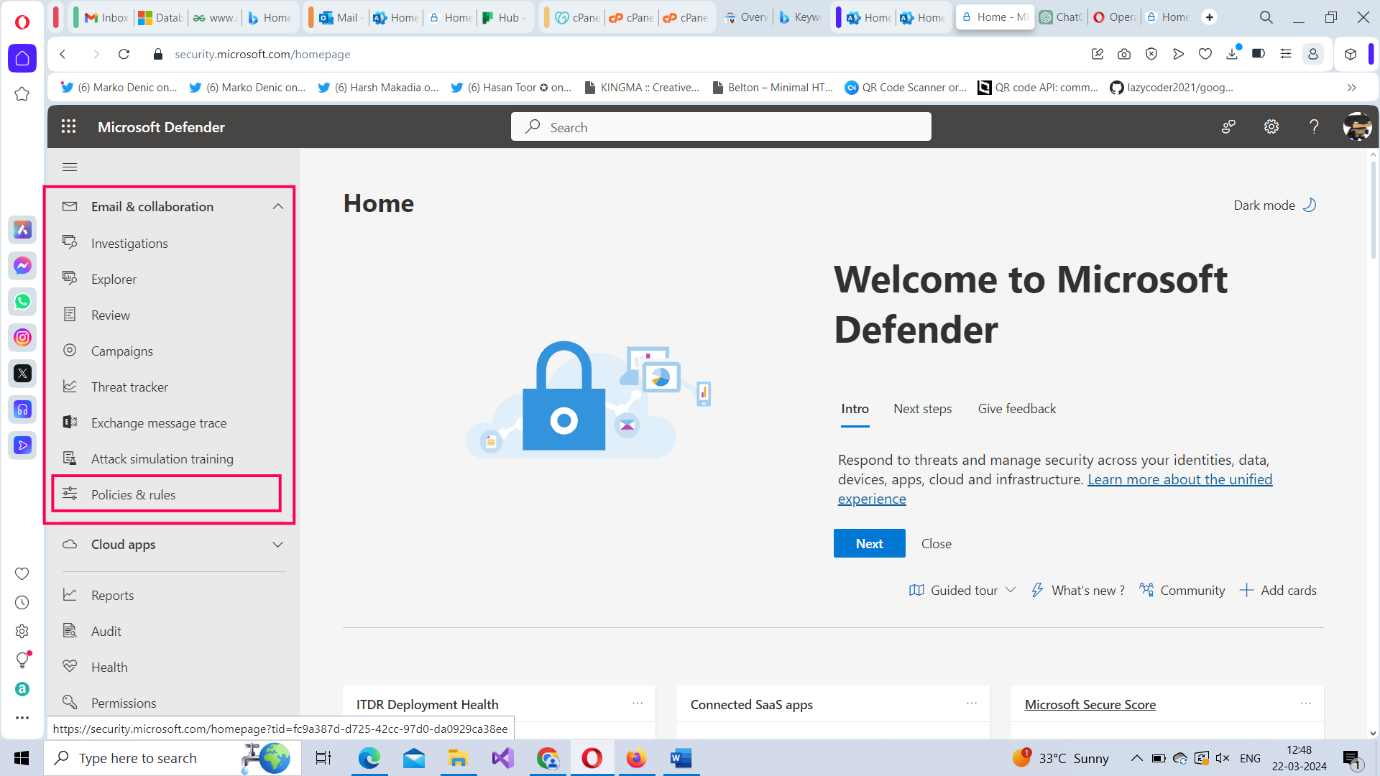Open the Guided tour dropdown
1380x776 pixels.
coord(962,591)
